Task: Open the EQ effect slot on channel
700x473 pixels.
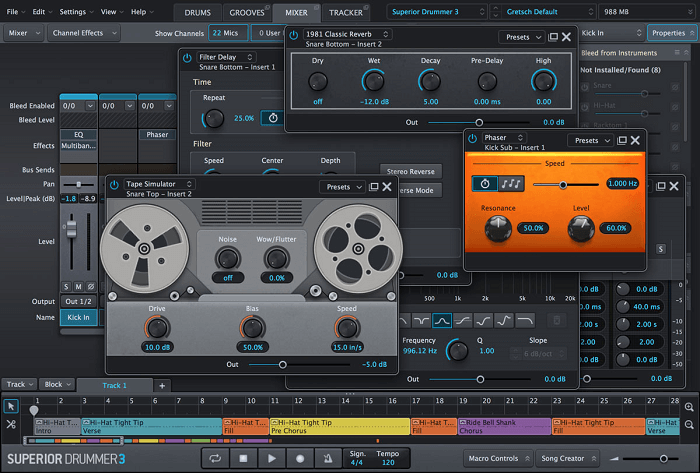Action: click(79, 135)
